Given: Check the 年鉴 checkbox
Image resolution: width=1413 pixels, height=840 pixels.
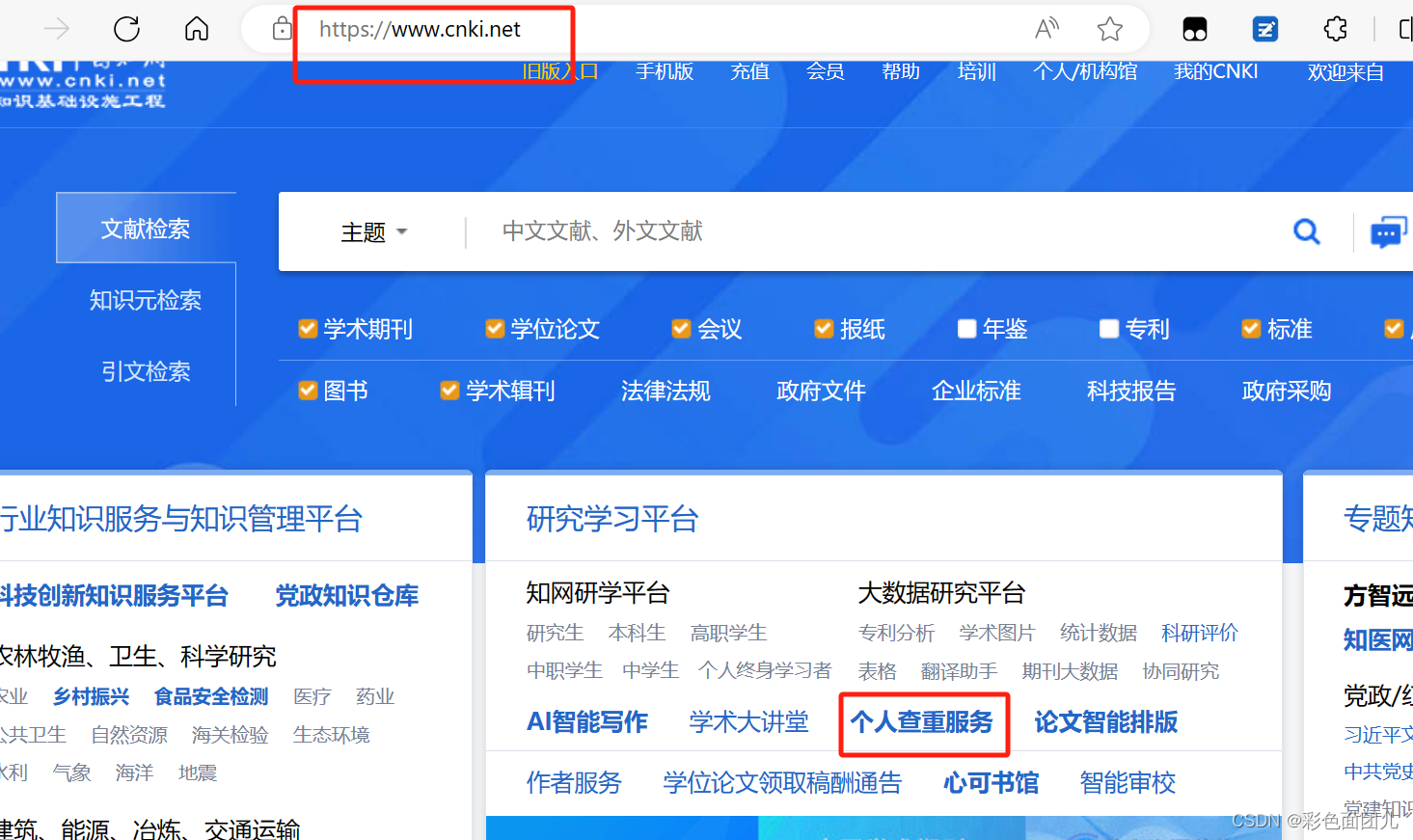Looking at the screenshot, I should click(x=966, y=329).
